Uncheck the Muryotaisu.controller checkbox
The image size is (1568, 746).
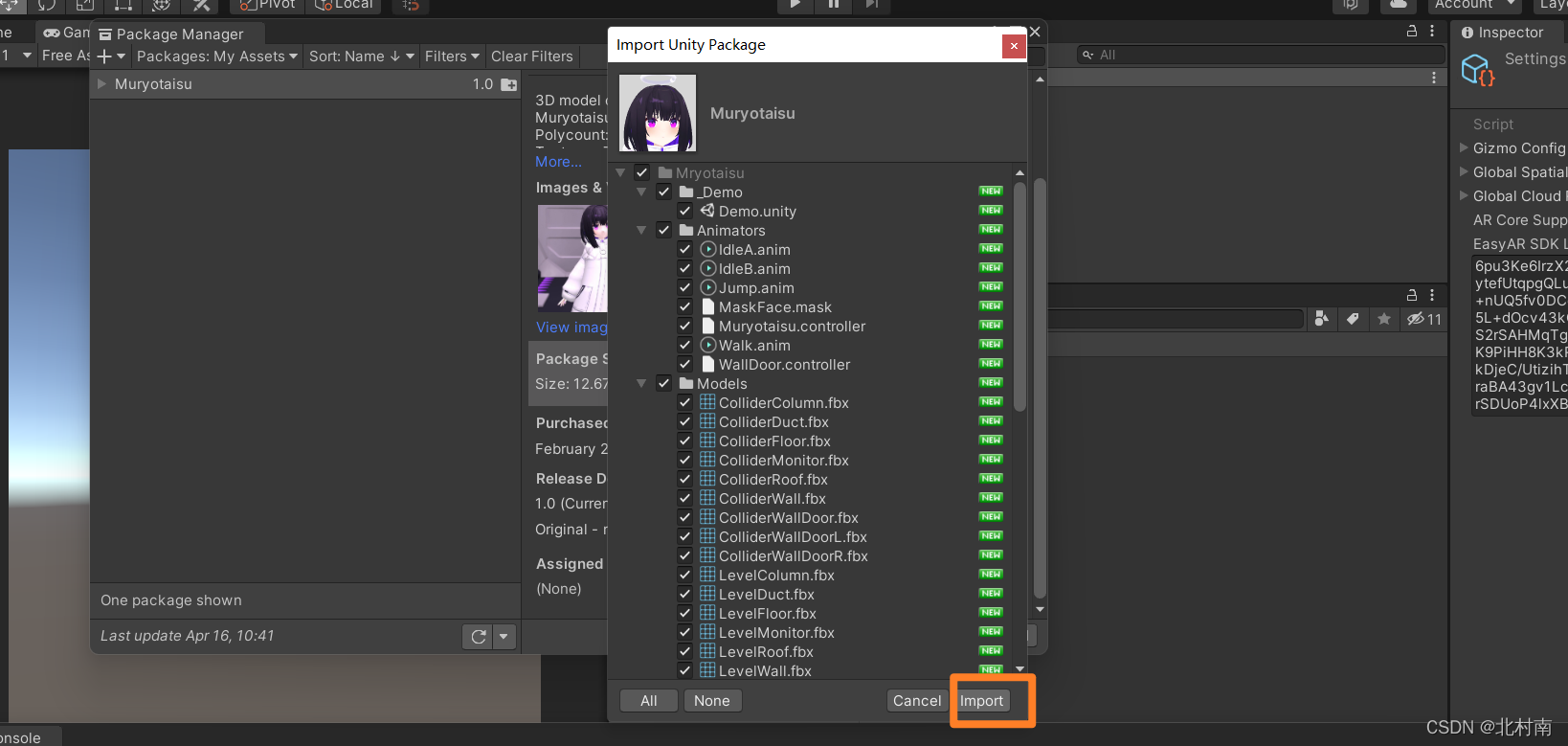tap(685, 326)
